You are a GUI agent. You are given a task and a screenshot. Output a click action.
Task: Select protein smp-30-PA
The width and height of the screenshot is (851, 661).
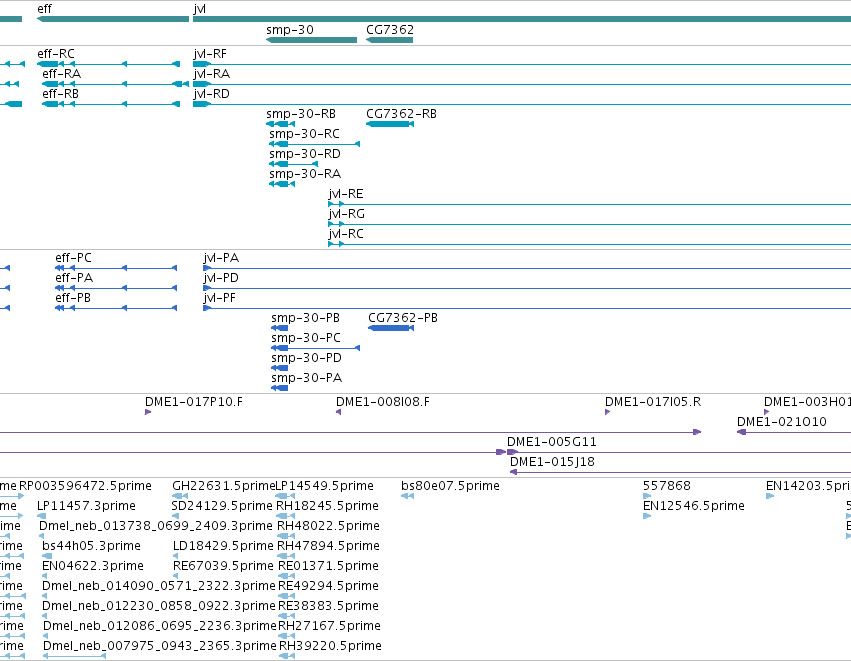click(x=280, y=388)
